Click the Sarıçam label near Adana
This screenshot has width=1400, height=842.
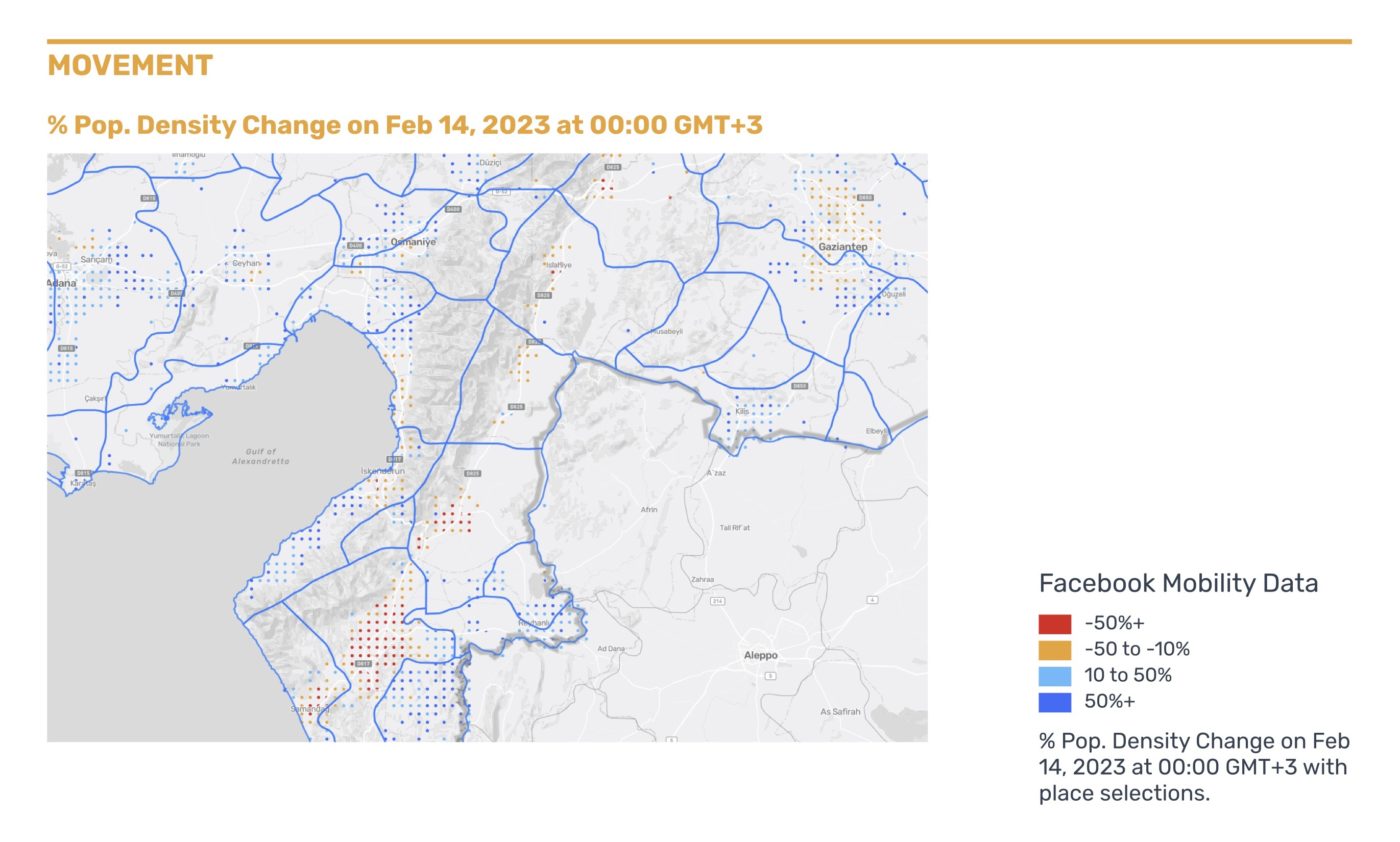tap(97, 259)
